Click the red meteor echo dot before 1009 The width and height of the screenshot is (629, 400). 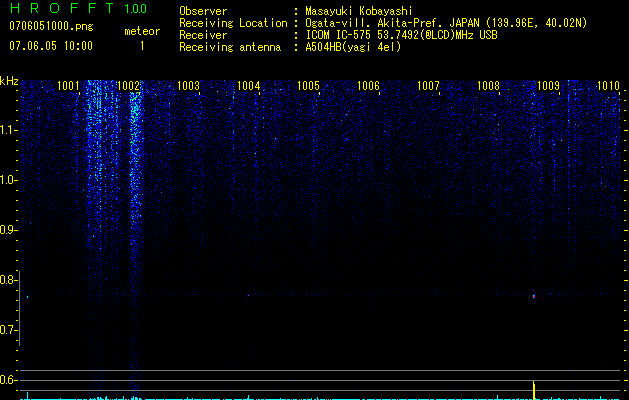[534, 296]
